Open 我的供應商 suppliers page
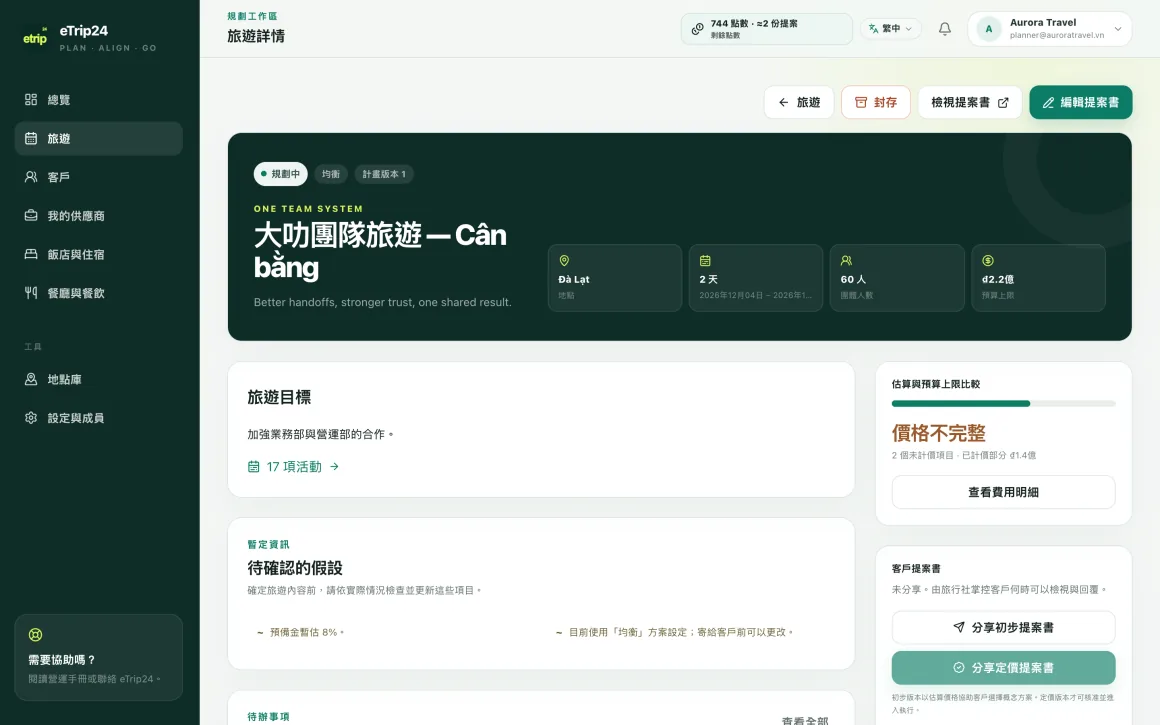 pyautogui.click(x=98, y=215)
